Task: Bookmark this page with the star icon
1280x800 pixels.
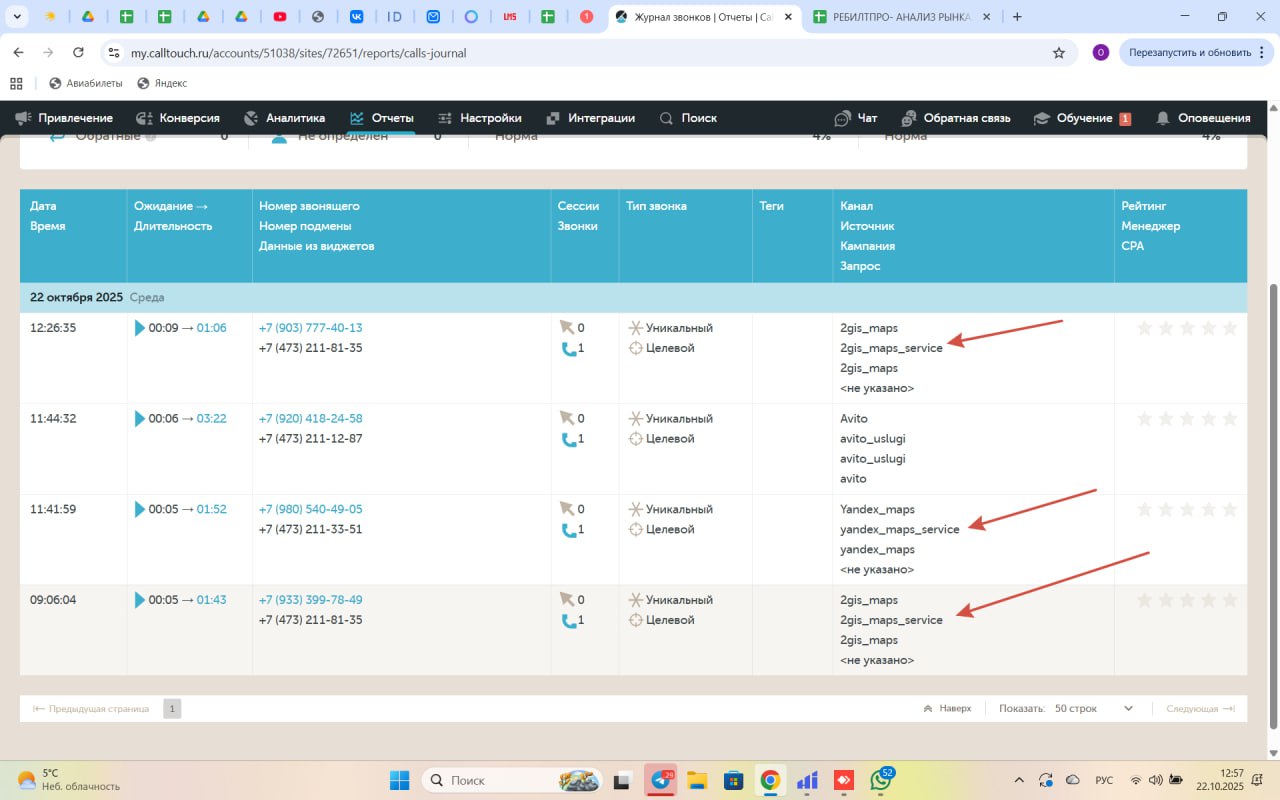Action: tap(1059, 53)
